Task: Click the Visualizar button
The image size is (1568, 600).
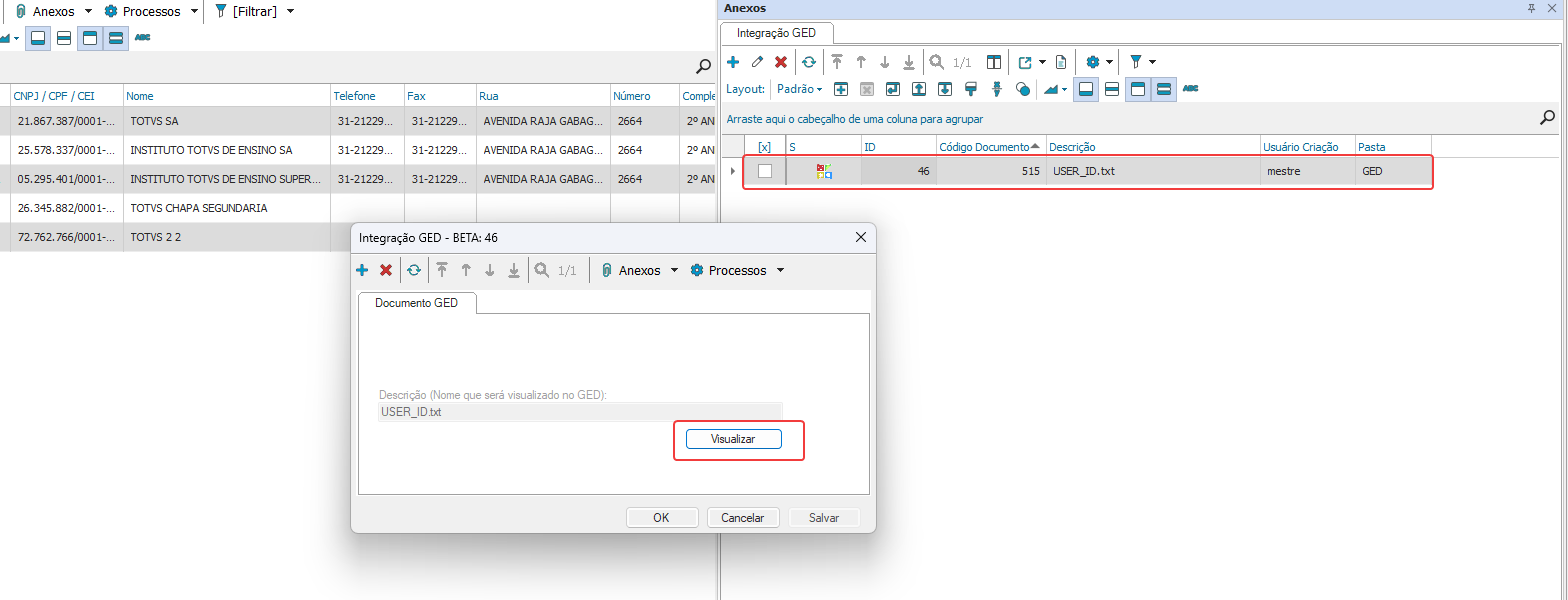Action: point(733,439)
